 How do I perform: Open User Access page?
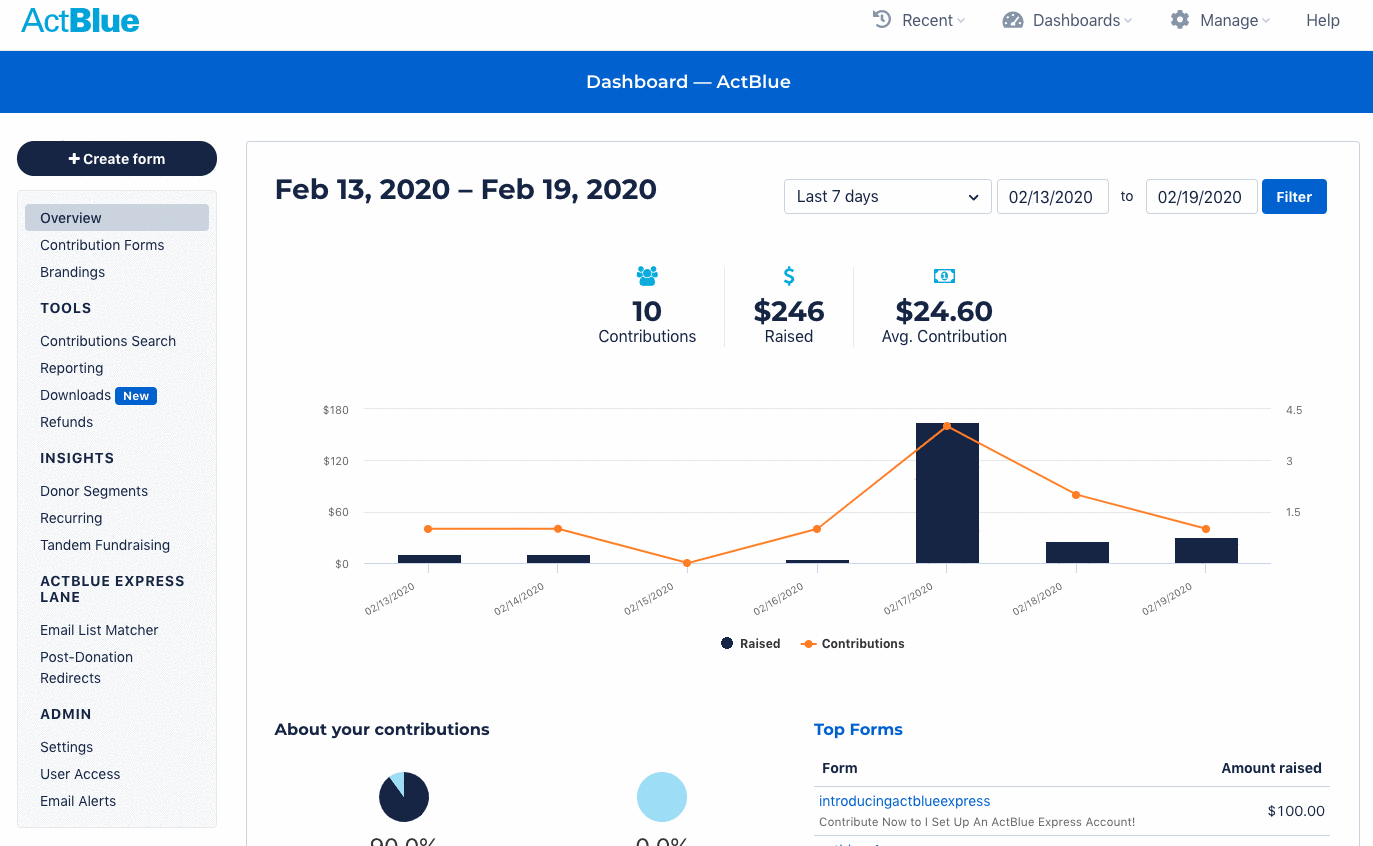point(80,774)
